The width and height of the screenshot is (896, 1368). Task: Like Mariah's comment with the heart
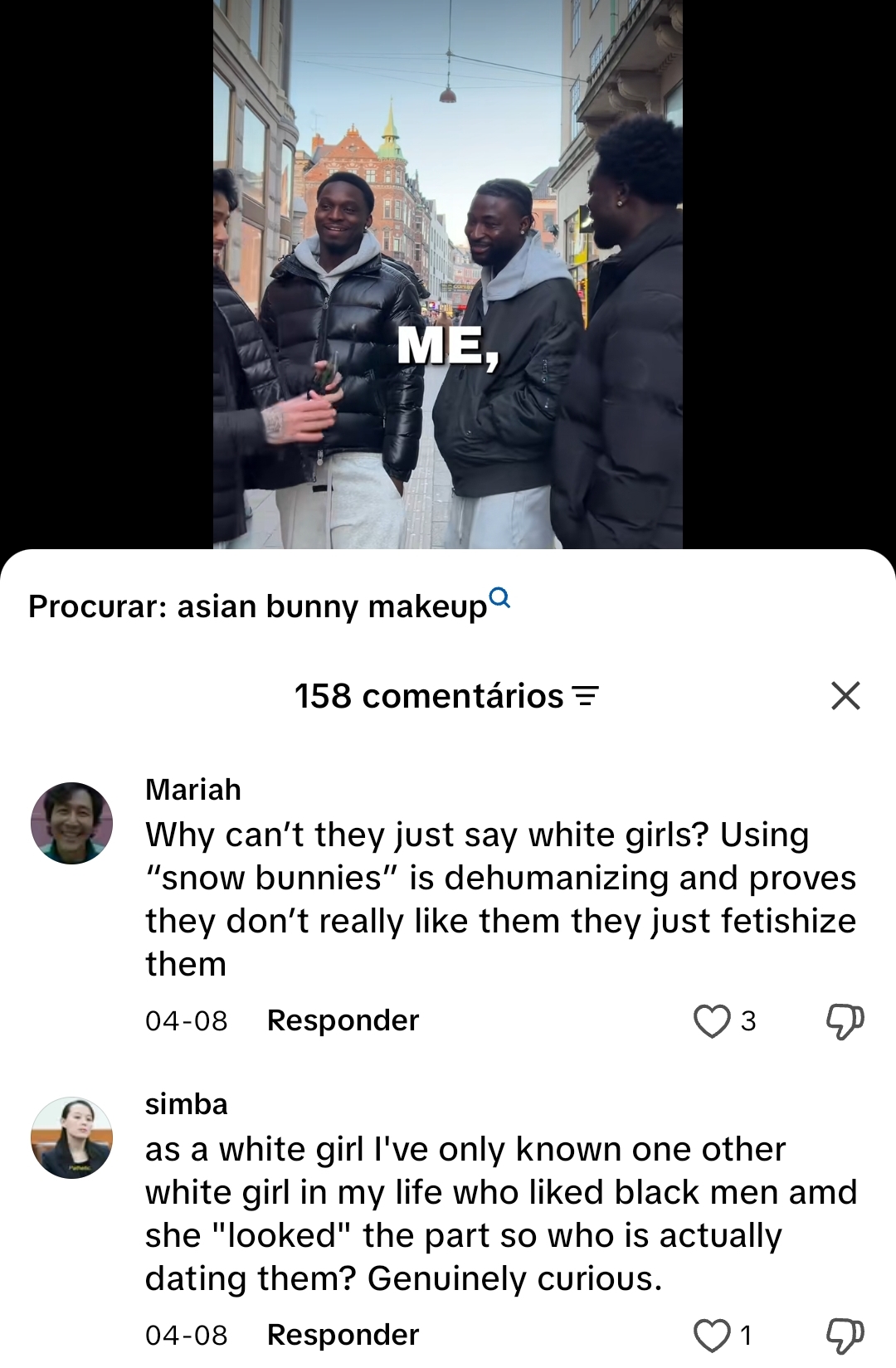point(712,1021)
